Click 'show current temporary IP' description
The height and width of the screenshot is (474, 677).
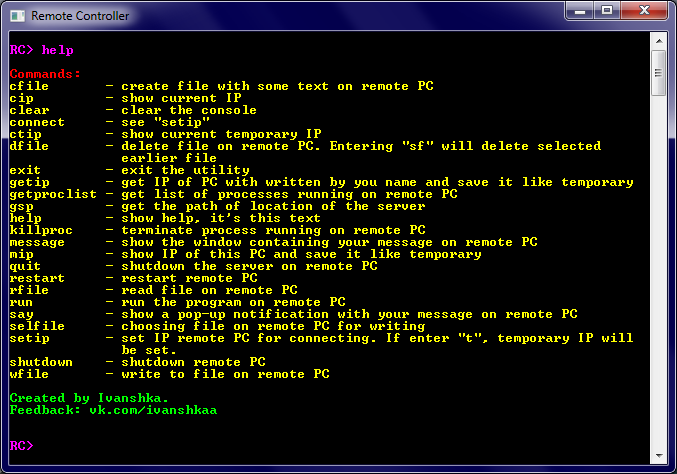click(x=221, y=134)
